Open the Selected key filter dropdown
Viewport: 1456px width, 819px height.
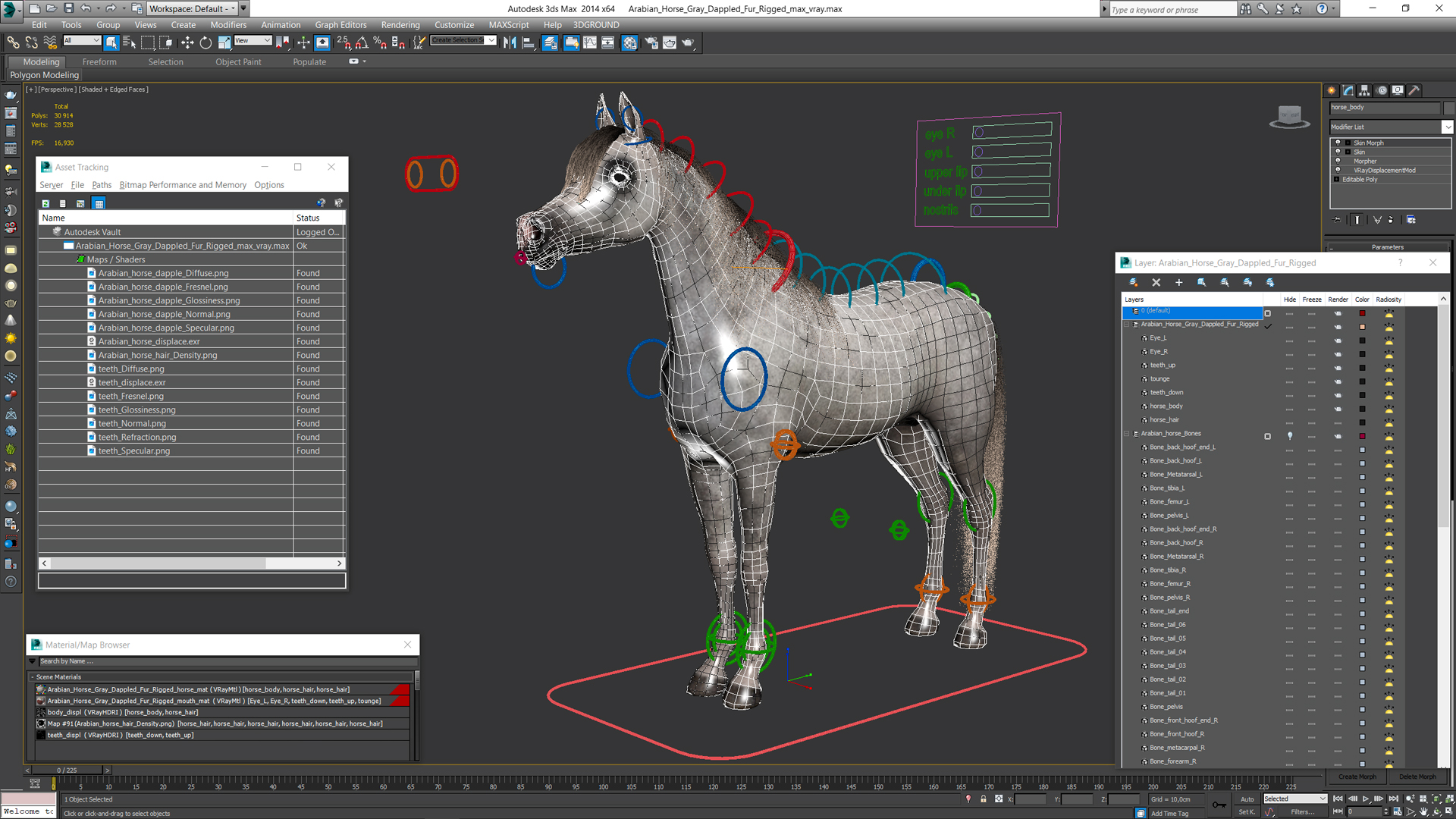(x=1294, y=799)
